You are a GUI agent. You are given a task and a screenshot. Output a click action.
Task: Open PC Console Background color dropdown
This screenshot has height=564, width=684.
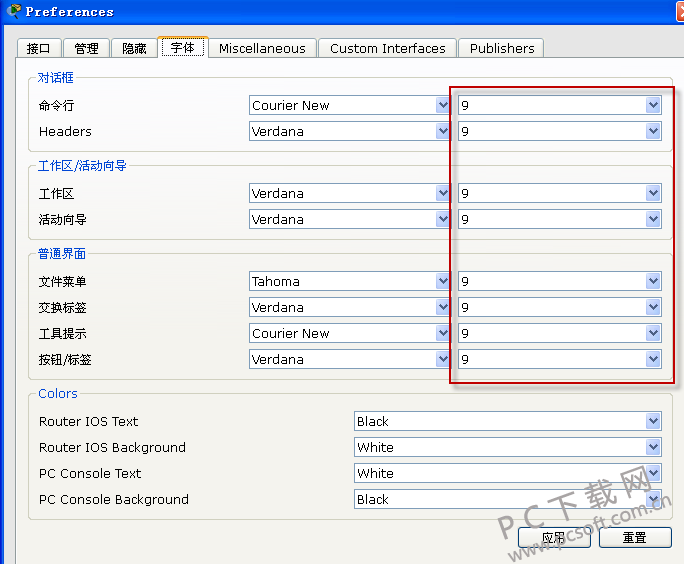coord(508,499)
